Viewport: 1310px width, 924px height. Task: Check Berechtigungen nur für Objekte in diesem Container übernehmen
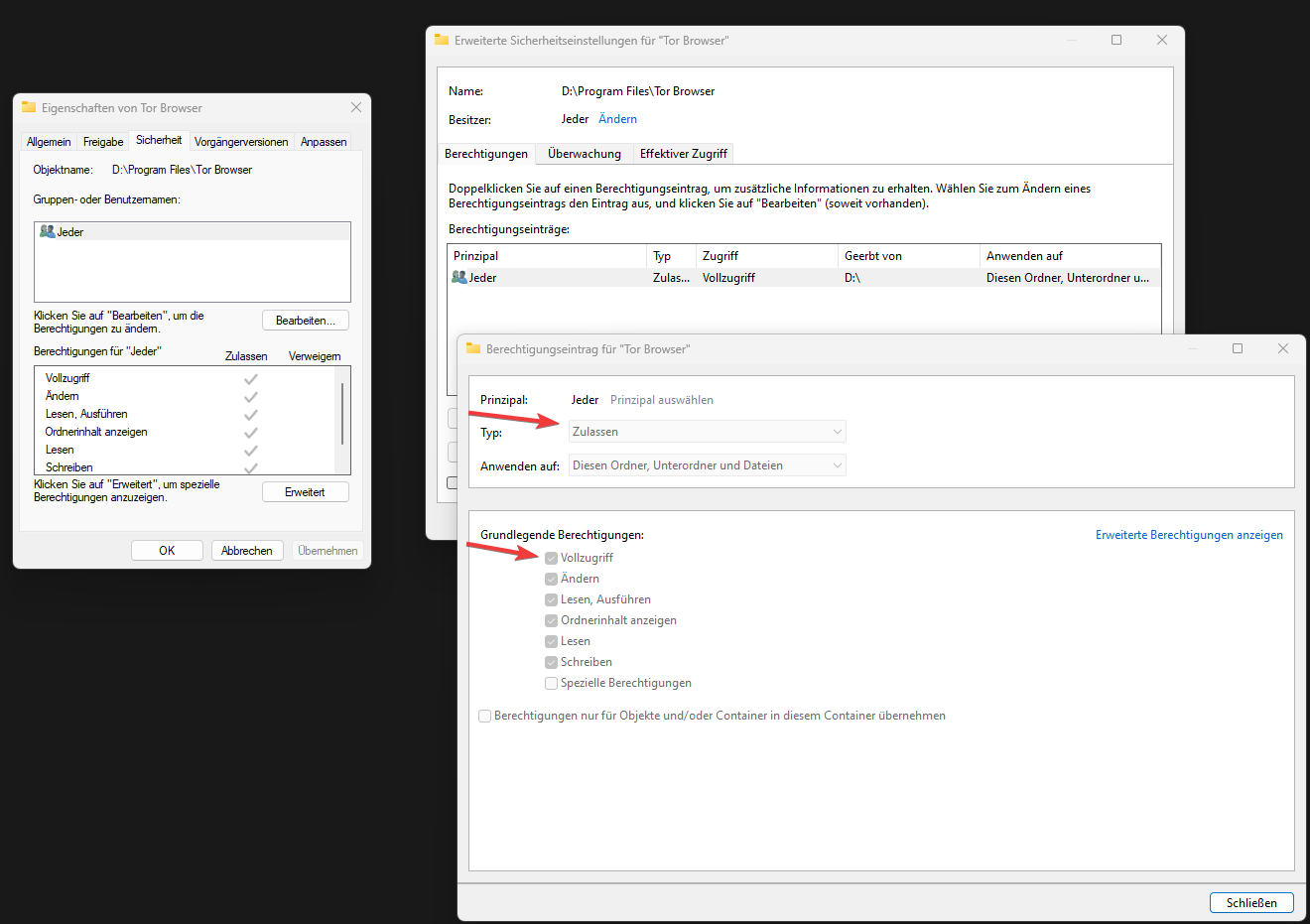[x=484, y=716]
